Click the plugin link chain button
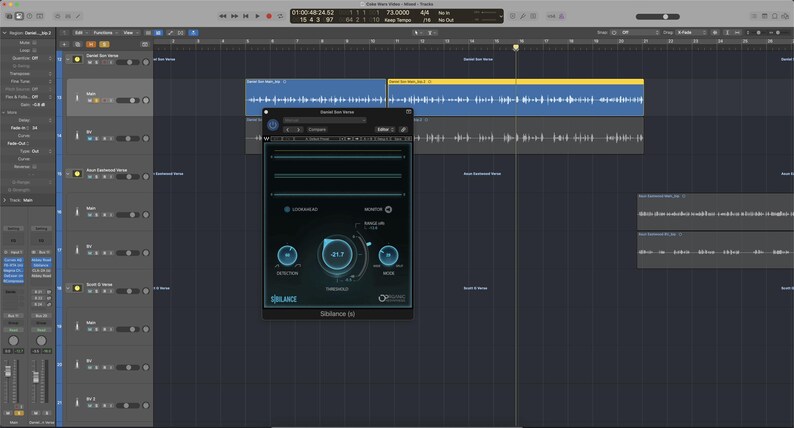Image resolution: width=794 pixels, height=428 pixels. 403,130
